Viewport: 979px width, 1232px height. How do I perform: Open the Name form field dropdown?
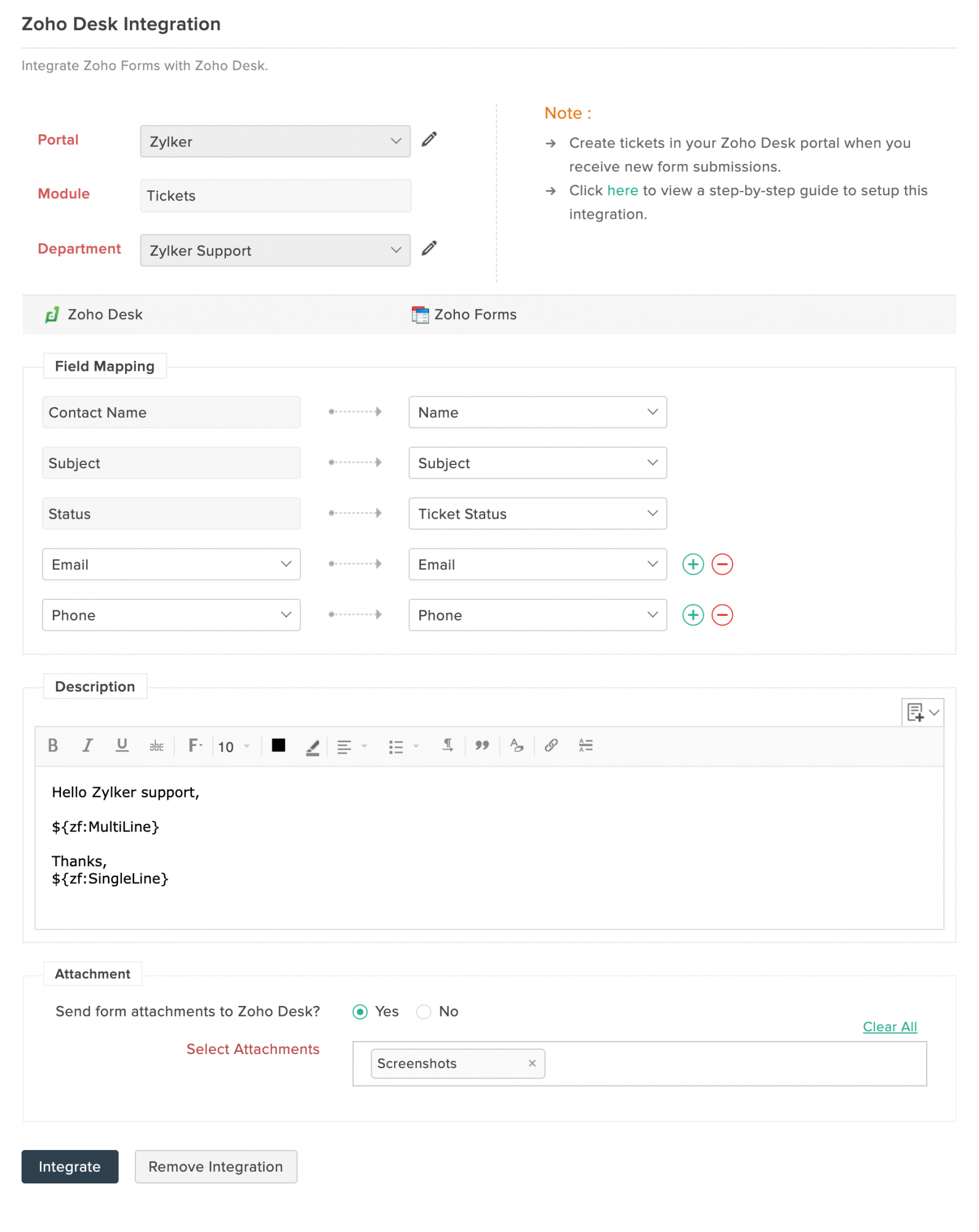(538, 412)
